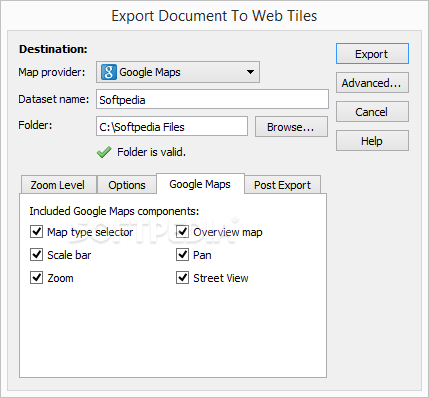The height and width of the screenshot is (398, 429).
Task: Toggle the Map type selector checkbox
Action: pos(36,232)
